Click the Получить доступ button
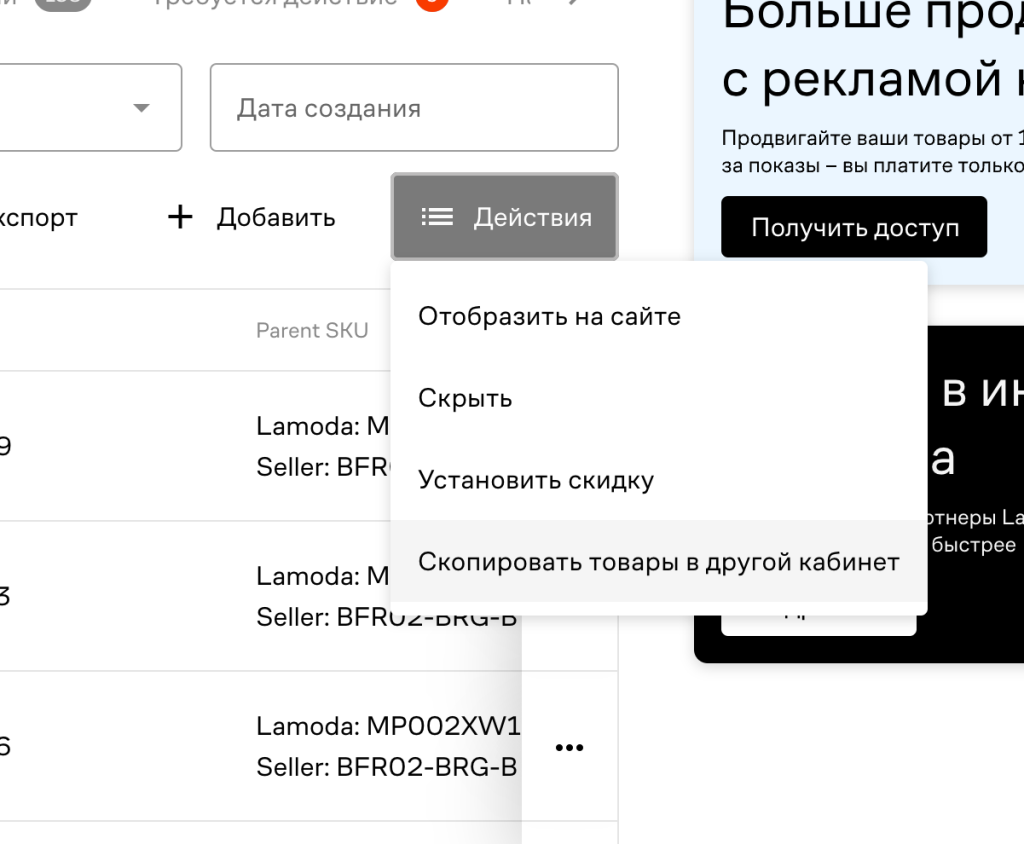1024x844 pixels. pyautogui.click(x=854, y=227)
